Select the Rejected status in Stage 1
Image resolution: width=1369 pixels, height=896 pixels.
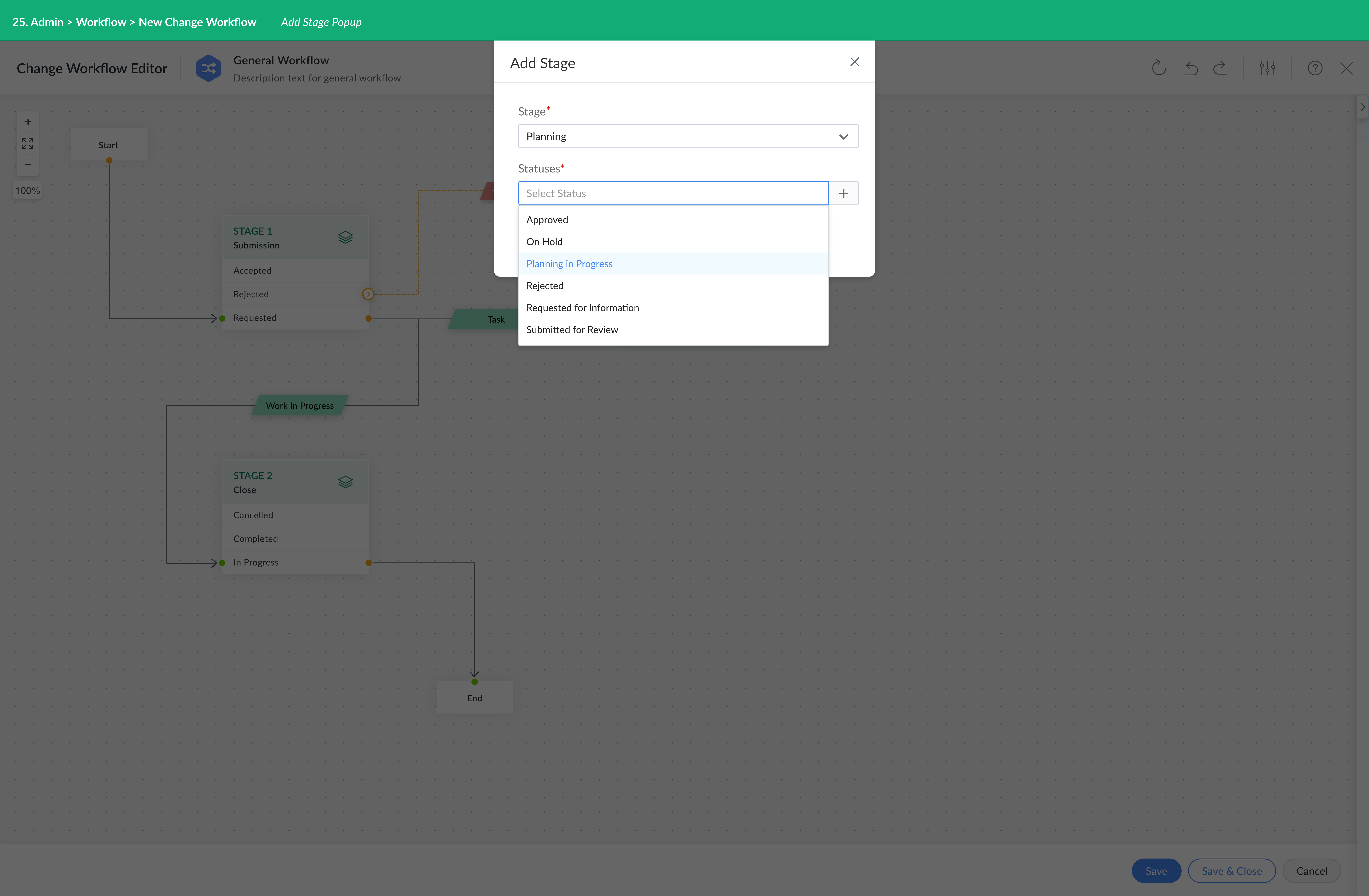tap(295, 294)
